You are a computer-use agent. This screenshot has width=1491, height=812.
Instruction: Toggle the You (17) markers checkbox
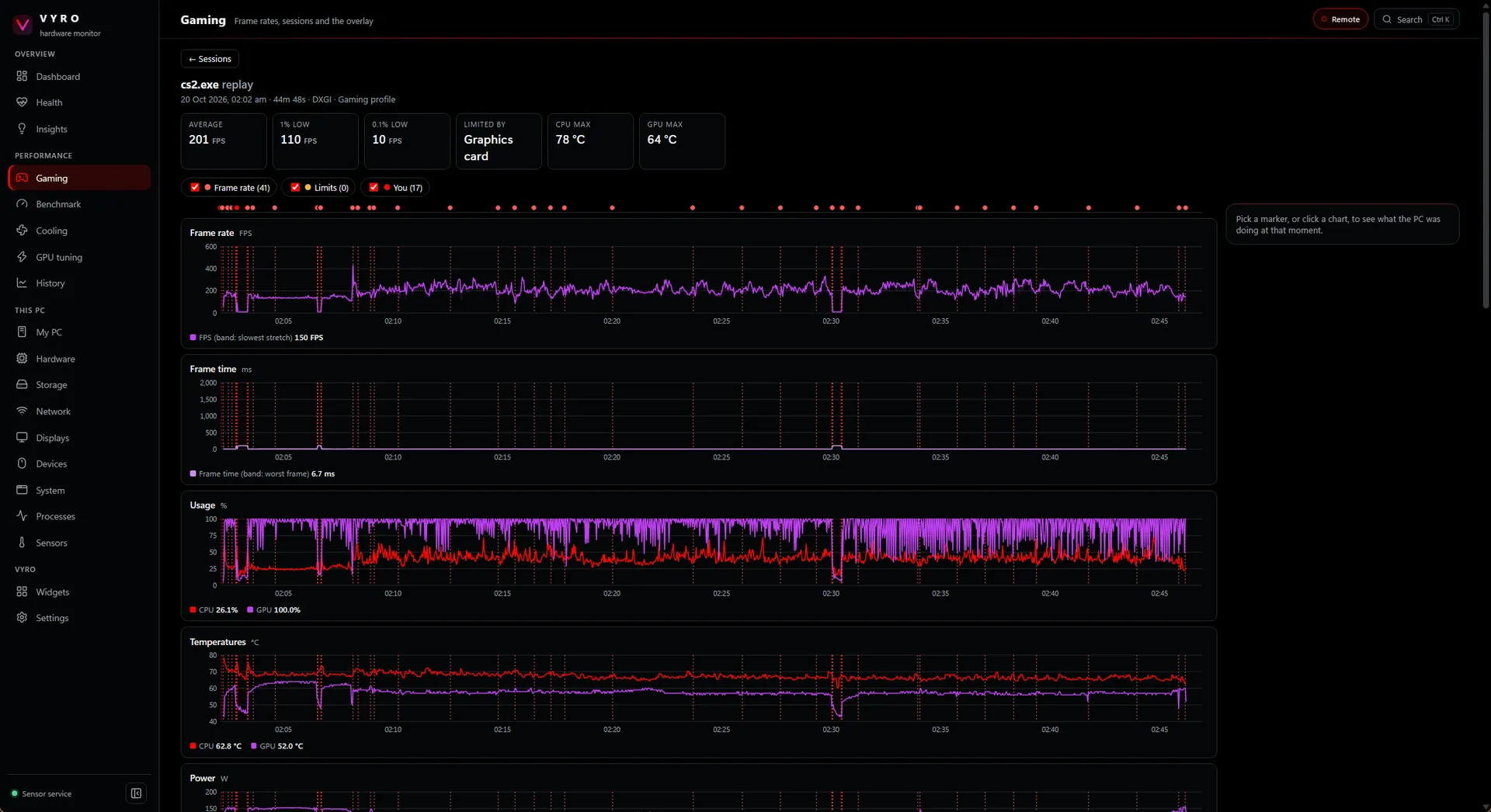374,187
